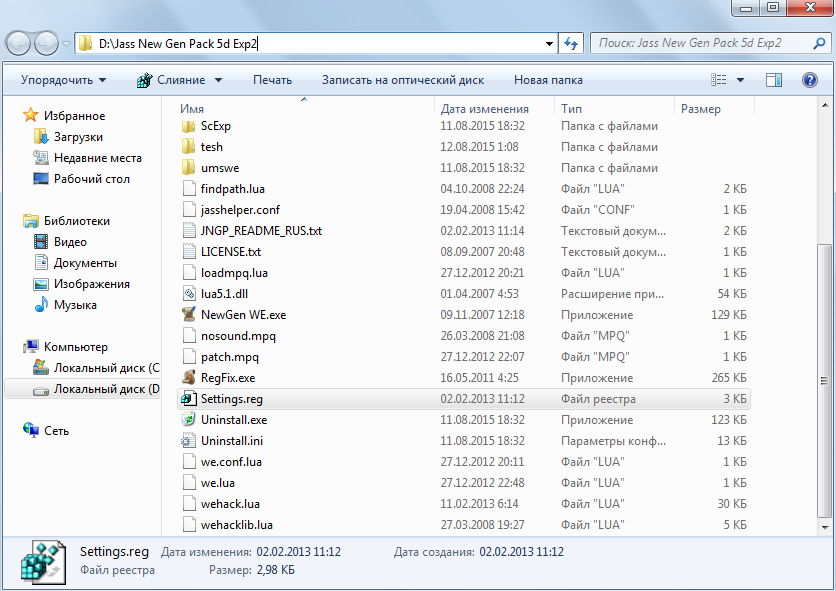Click the Back navigation arrow

point(18,44)
